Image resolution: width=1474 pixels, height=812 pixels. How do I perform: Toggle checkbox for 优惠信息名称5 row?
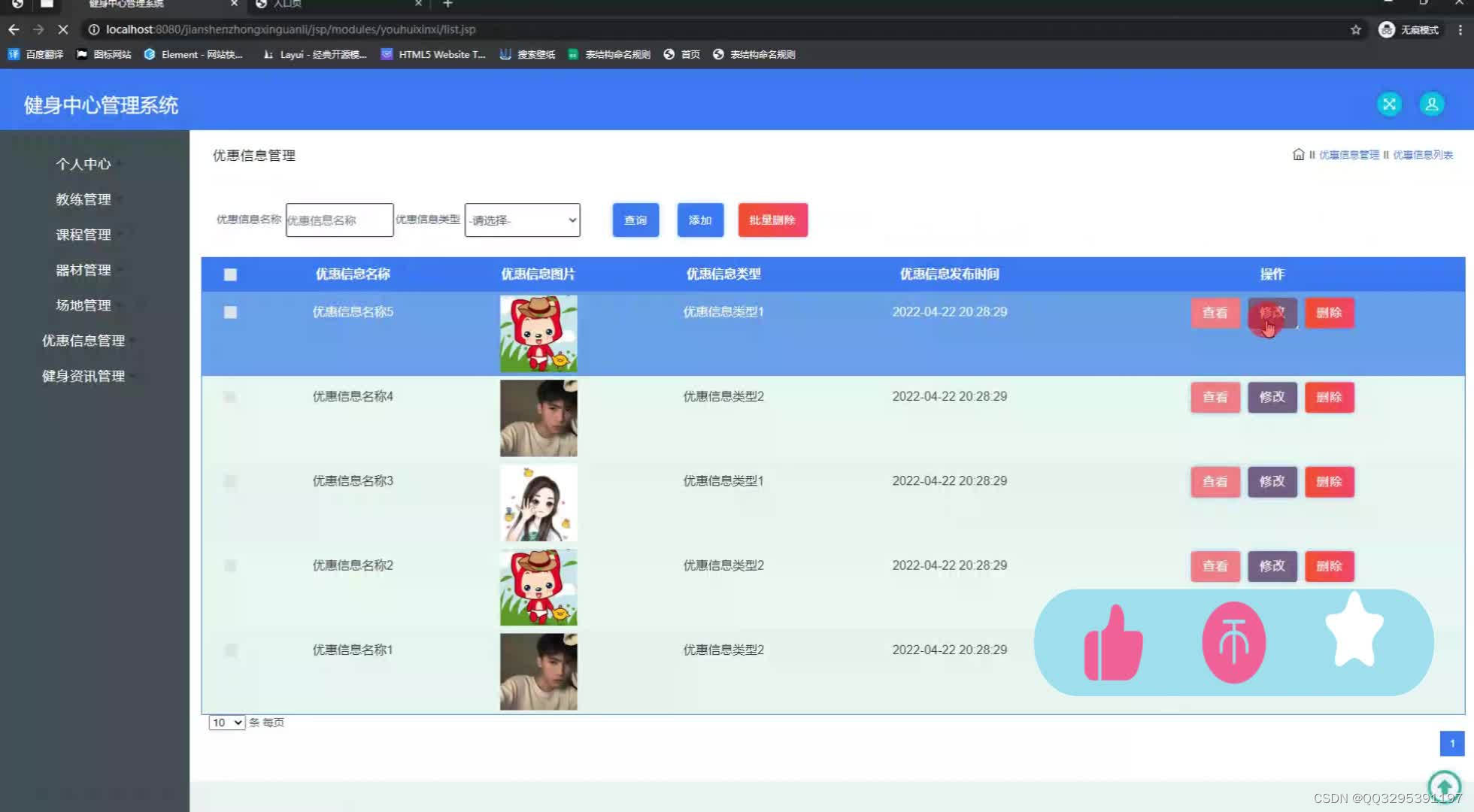(230, 312)
